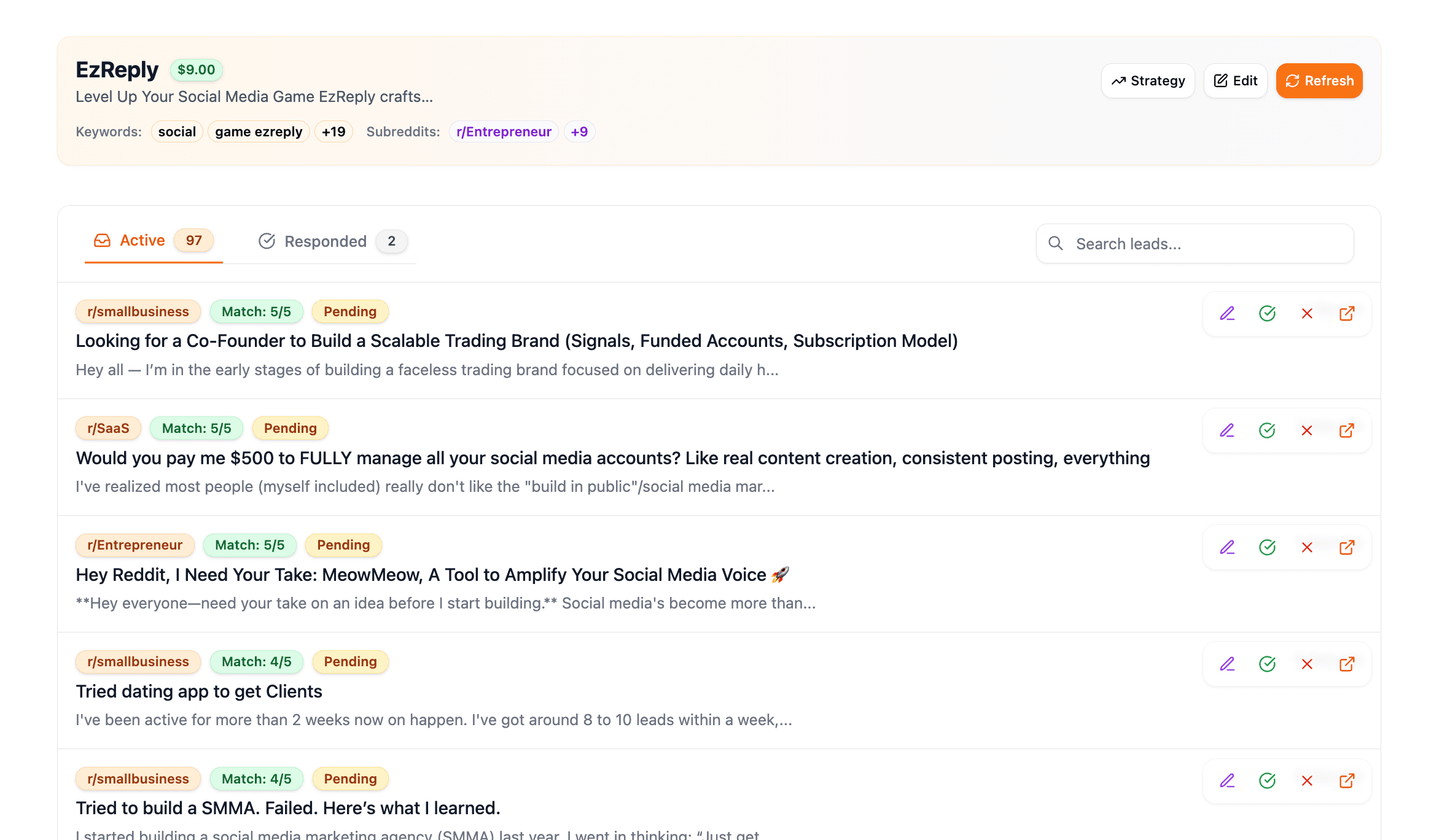Open the MeowMeow post in Reddit externally

1347,546
